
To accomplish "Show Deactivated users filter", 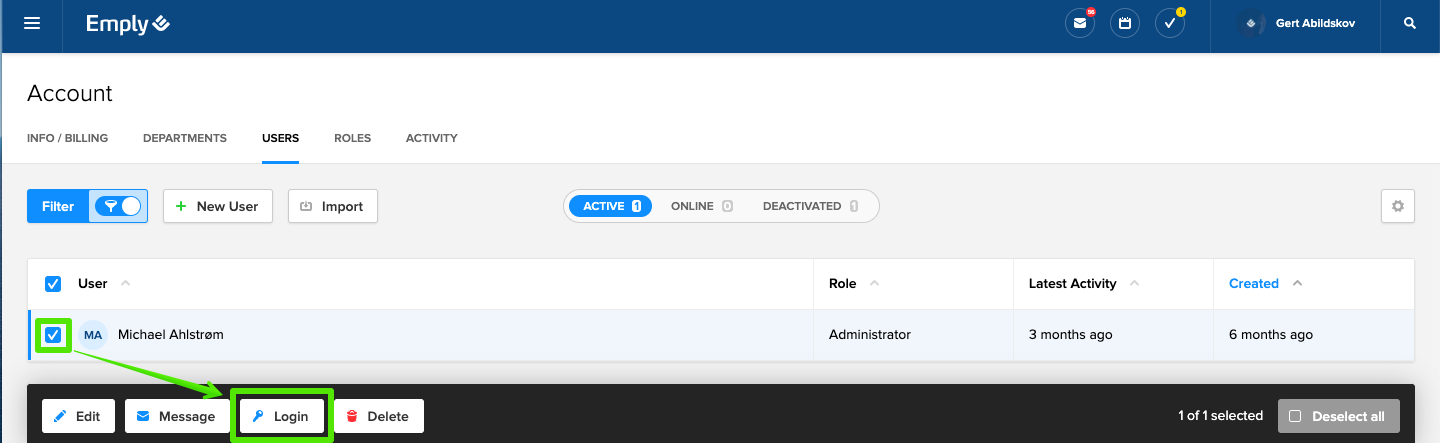I will pos(810,206).
